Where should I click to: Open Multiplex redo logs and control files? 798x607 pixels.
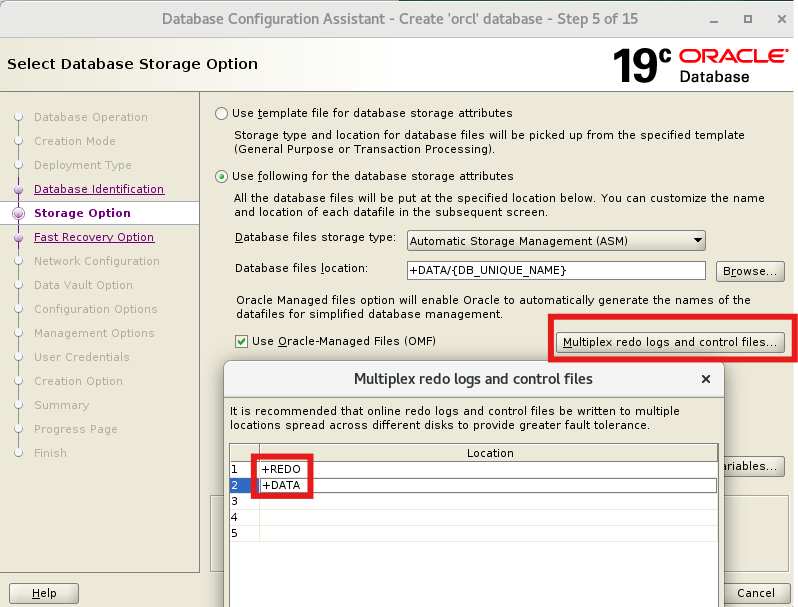point(670,342)
